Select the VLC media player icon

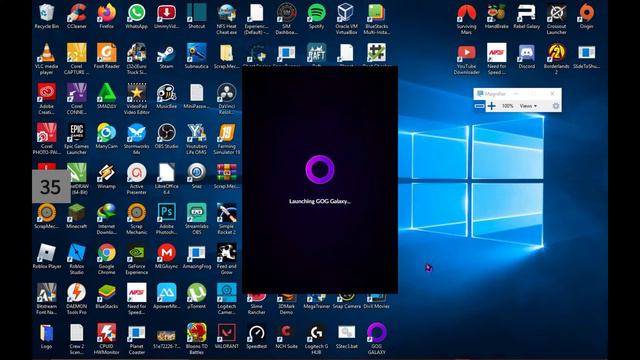click(x=47, y=59)
